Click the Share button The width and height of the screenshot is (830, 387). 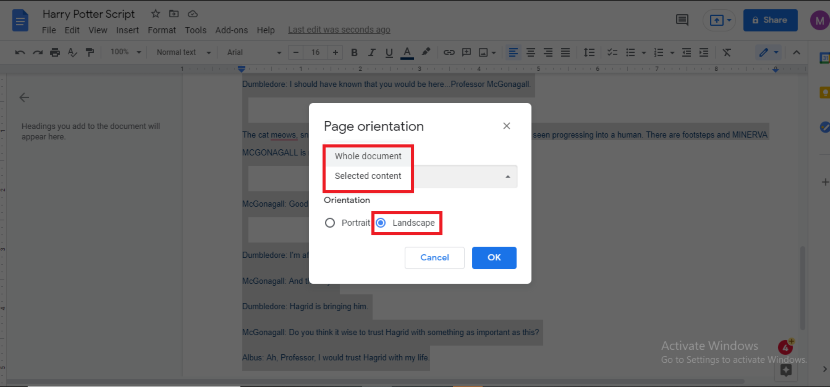pos(770,20)
